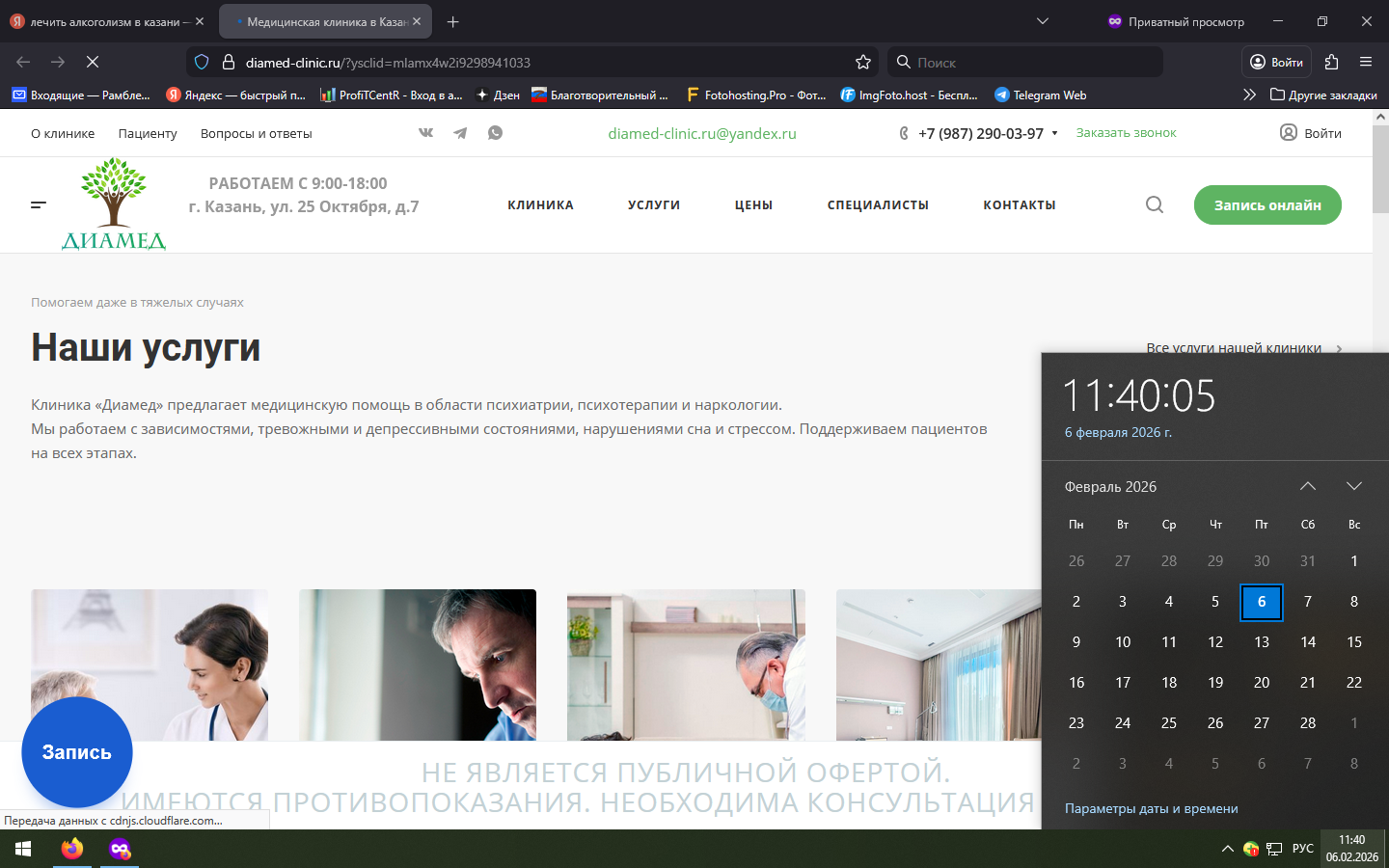Open the Firefox extensions puzzle icon
The width and height of the screenshot is (1389, 868).
pyautogui.click(x=1331, y=62)
